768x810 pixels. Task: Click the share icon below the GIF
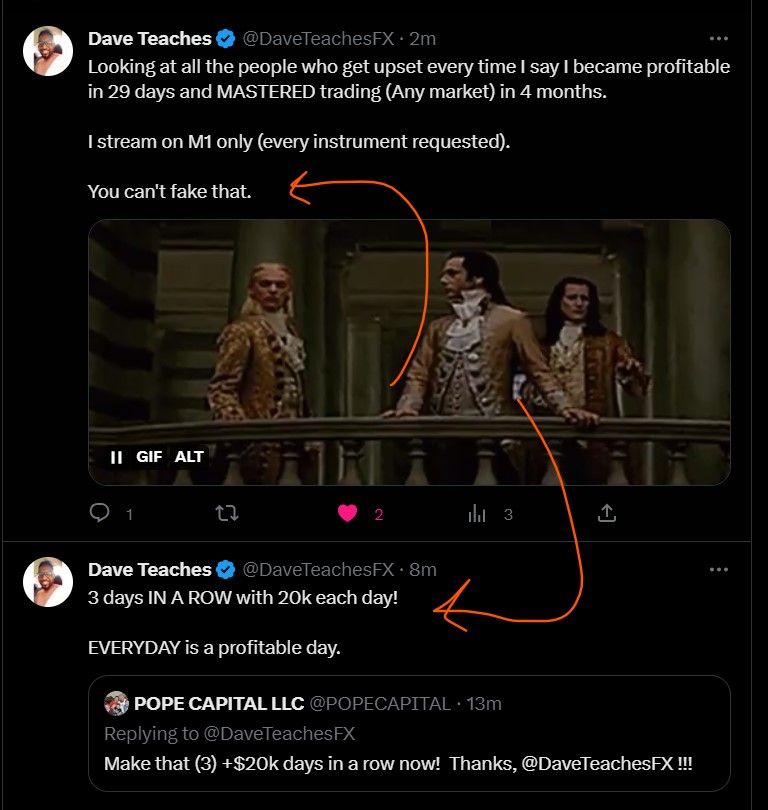click(606, 513)
